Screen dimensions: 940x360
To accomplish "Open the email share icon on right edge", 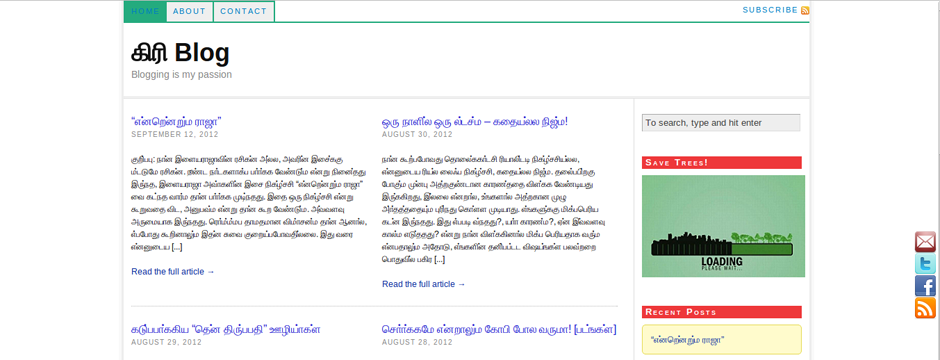I will pyautogui.click(x=925, y=242).
